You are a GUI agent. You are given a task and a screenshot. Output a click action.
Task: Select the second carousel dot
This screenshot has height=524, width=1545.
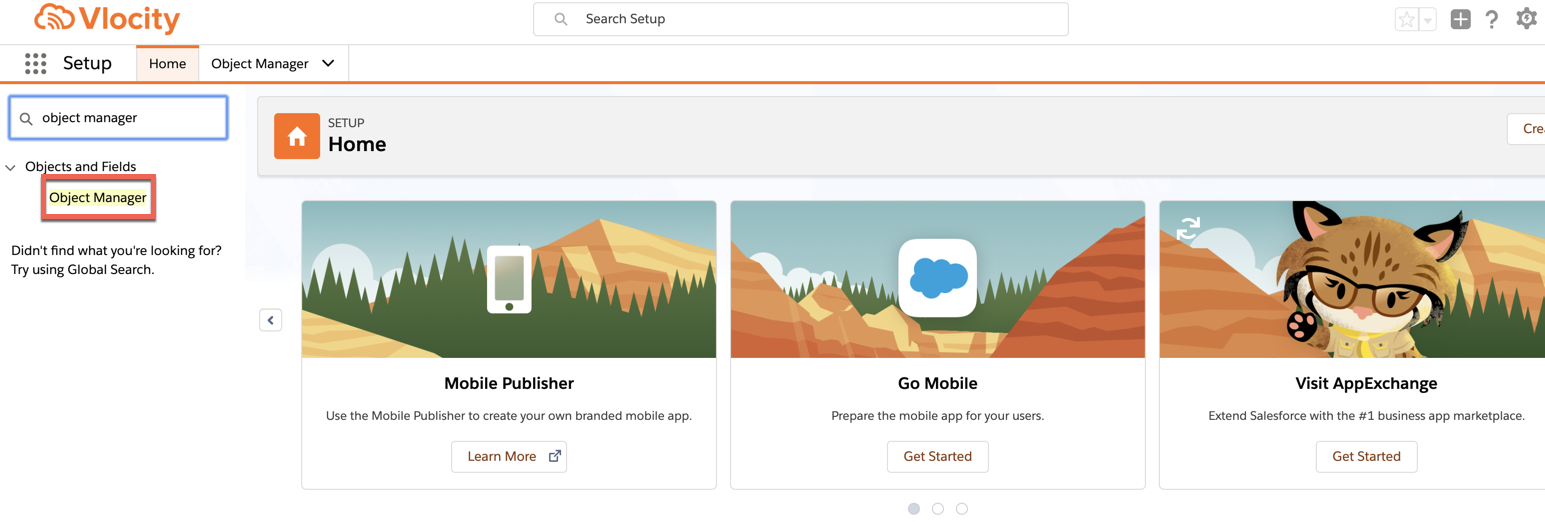(x=938, y=509)
